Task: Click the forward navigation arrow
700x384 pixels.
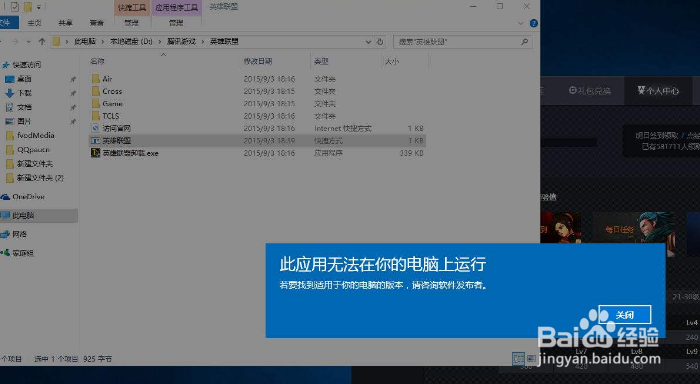Action: pyautogui.click(x=15, y=42)
